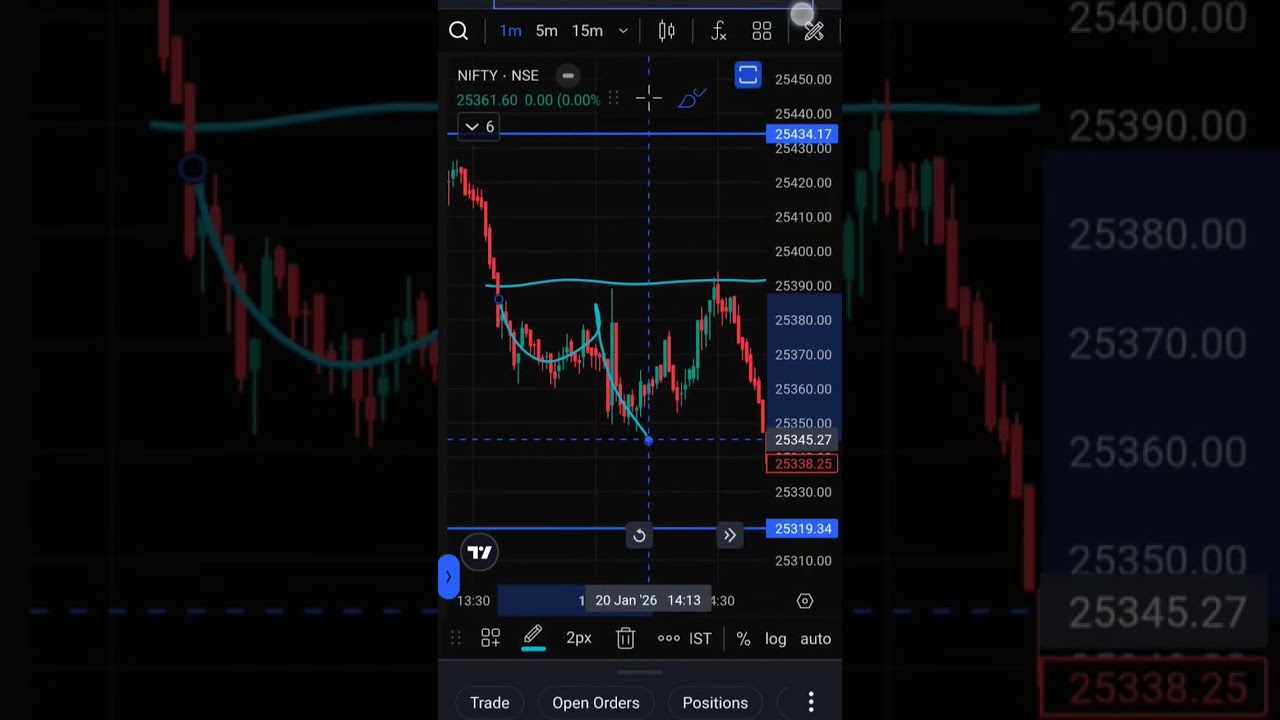The height and width of the screenshot is (720, 1280).
Task: Click the 25434.17 upper line price label
Action: (x=802, y=134)
